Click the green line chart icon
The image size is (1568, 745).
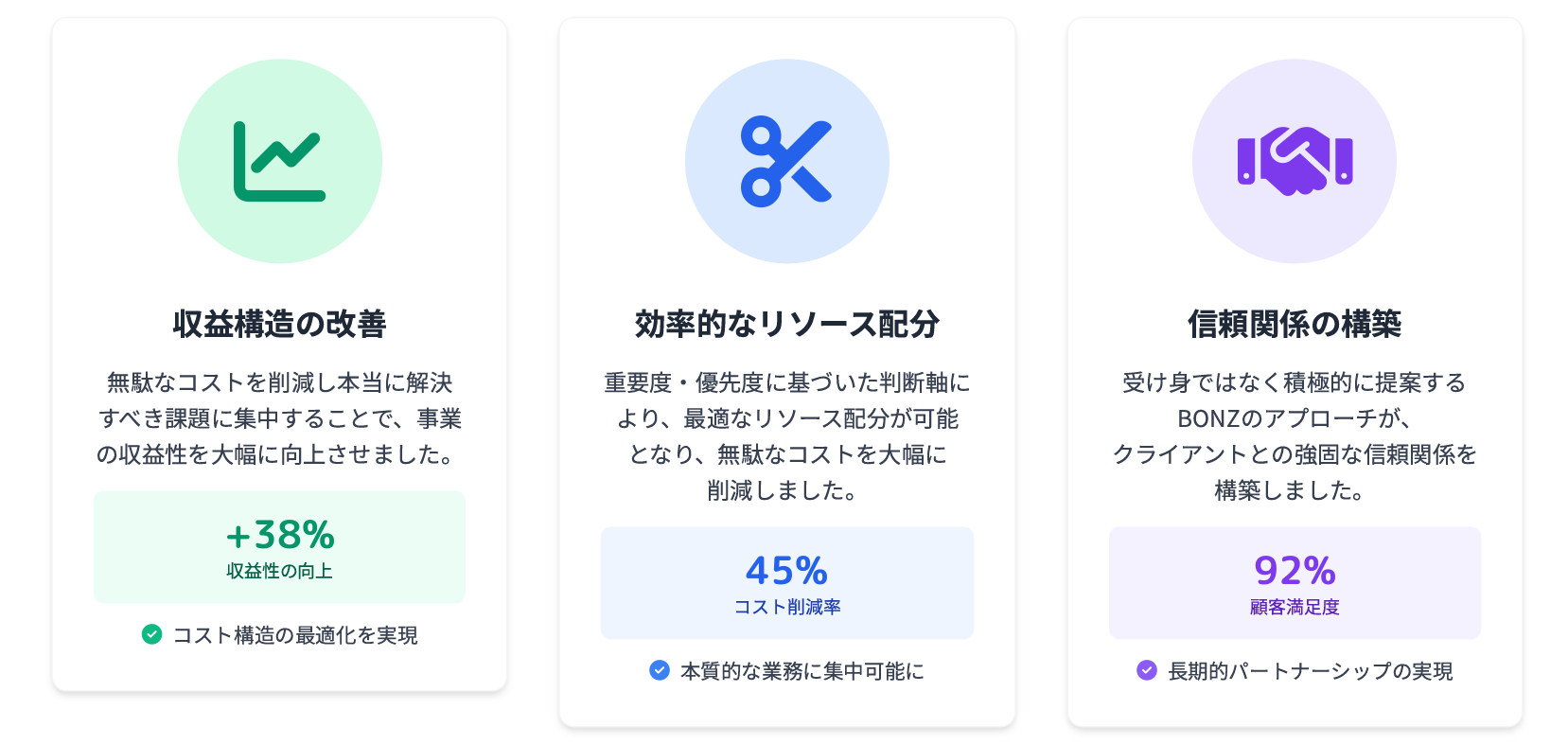tap(279, 162)
